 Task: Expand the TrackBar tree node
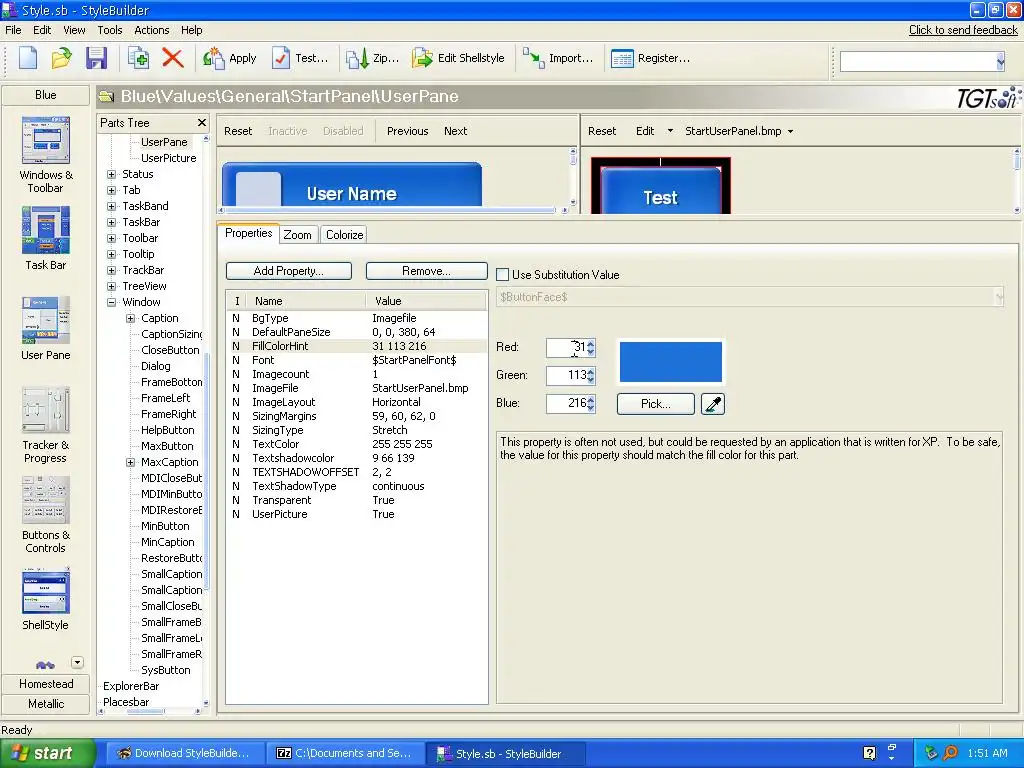pyautogui.click(x=112, y=270)
